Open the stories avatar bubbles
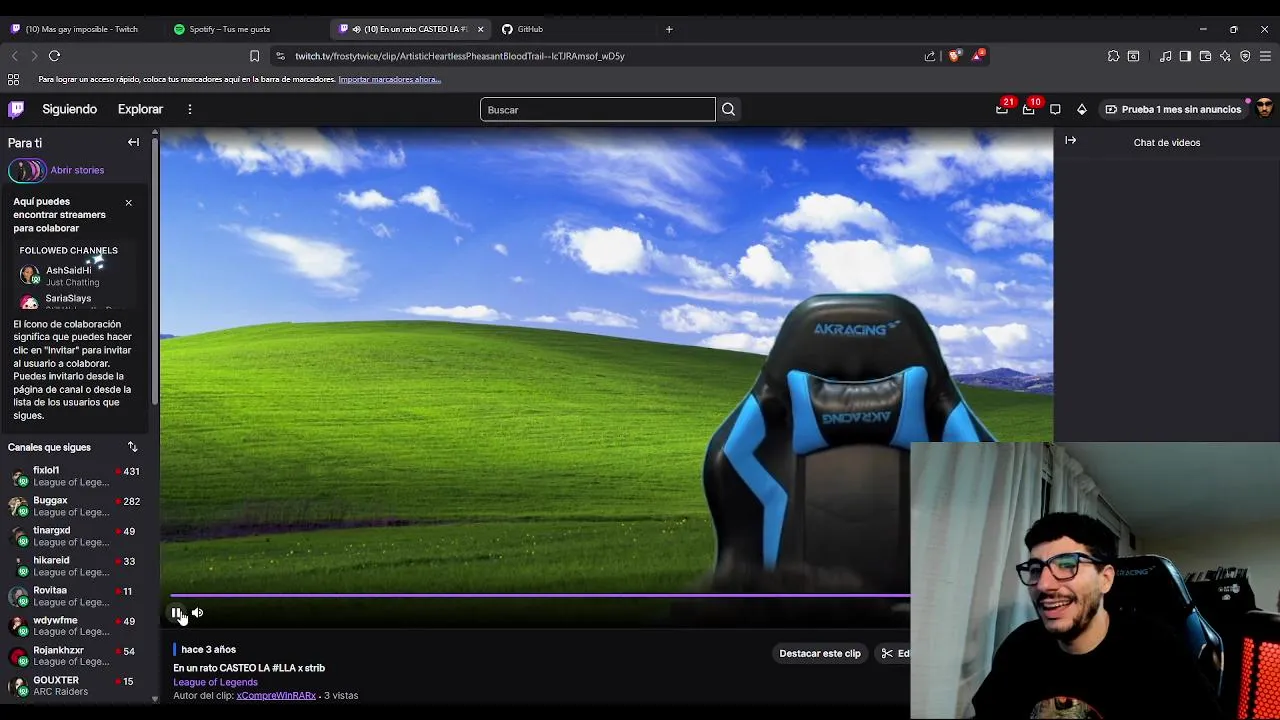The height and width of the screenshot is (720, 1280). pyautogui.click(x=27, y=170)
